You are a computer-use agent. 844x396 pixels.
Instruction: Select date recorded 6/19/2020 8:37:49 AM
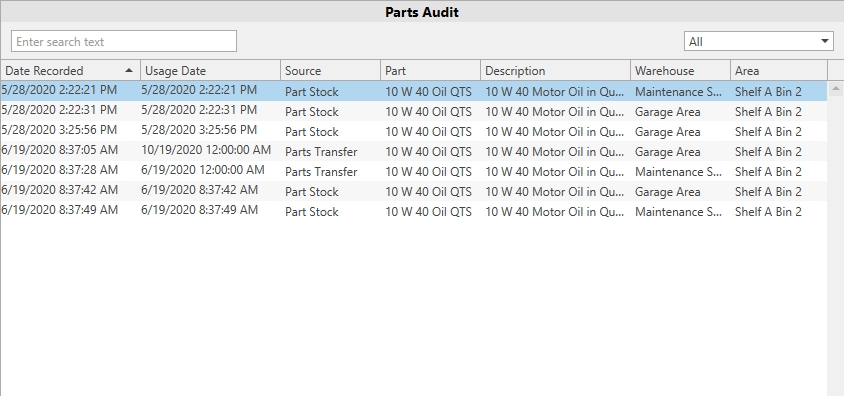tap(60, 209)
